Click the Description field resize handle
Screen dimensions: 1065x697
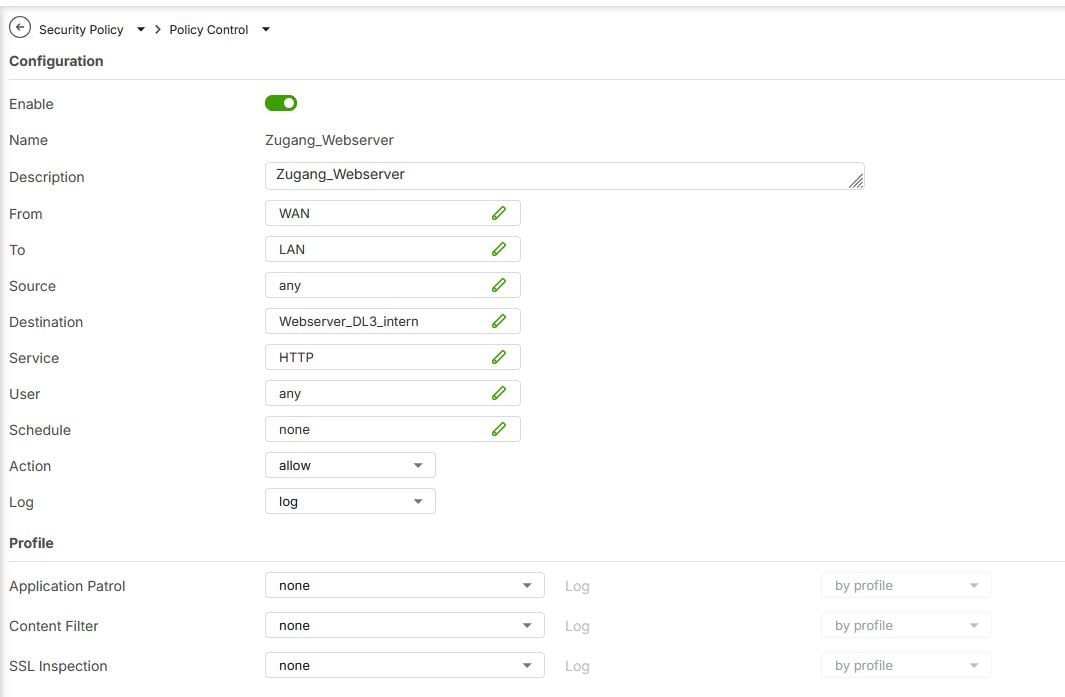(856, 181)
